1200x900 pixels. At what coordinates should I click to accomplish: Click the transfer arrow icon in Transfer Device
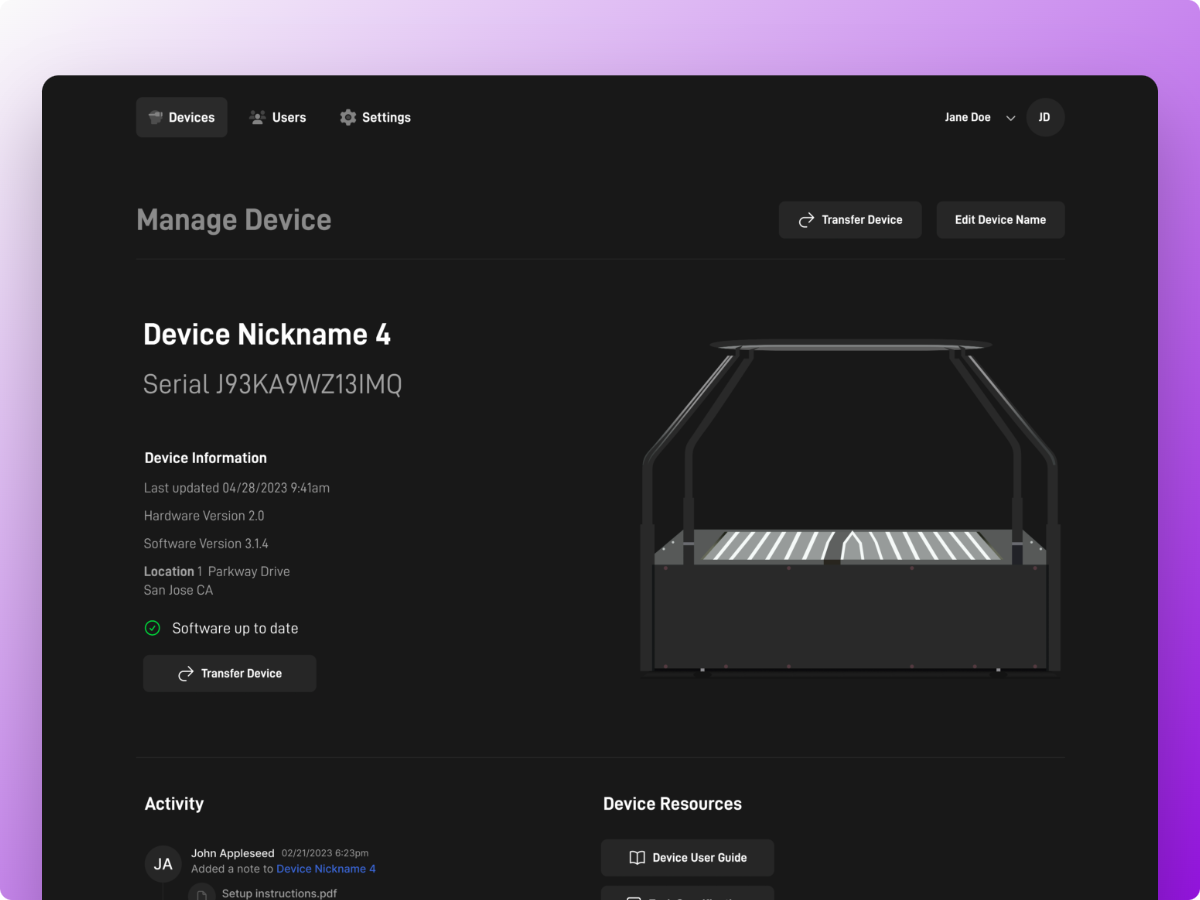pos(808,219)
